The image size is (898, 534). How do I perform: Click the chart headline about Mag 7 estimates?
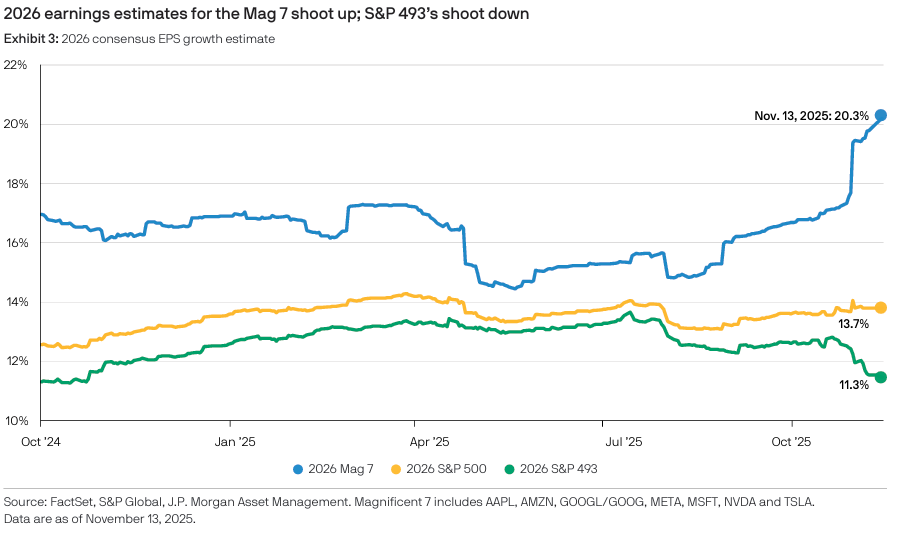[x=266, y=14]
